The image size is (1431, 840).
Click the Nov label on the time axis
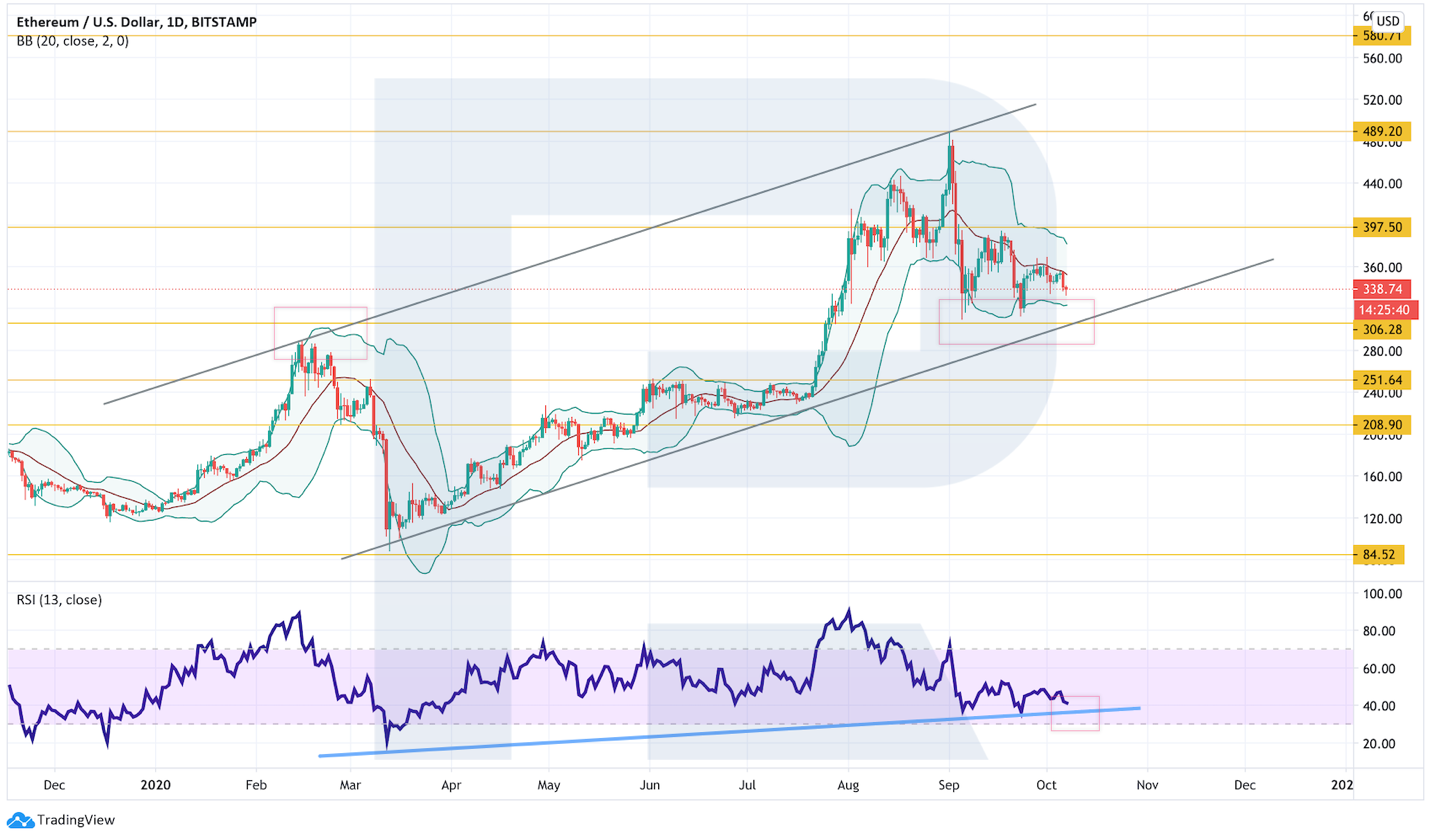(1147, 785)
